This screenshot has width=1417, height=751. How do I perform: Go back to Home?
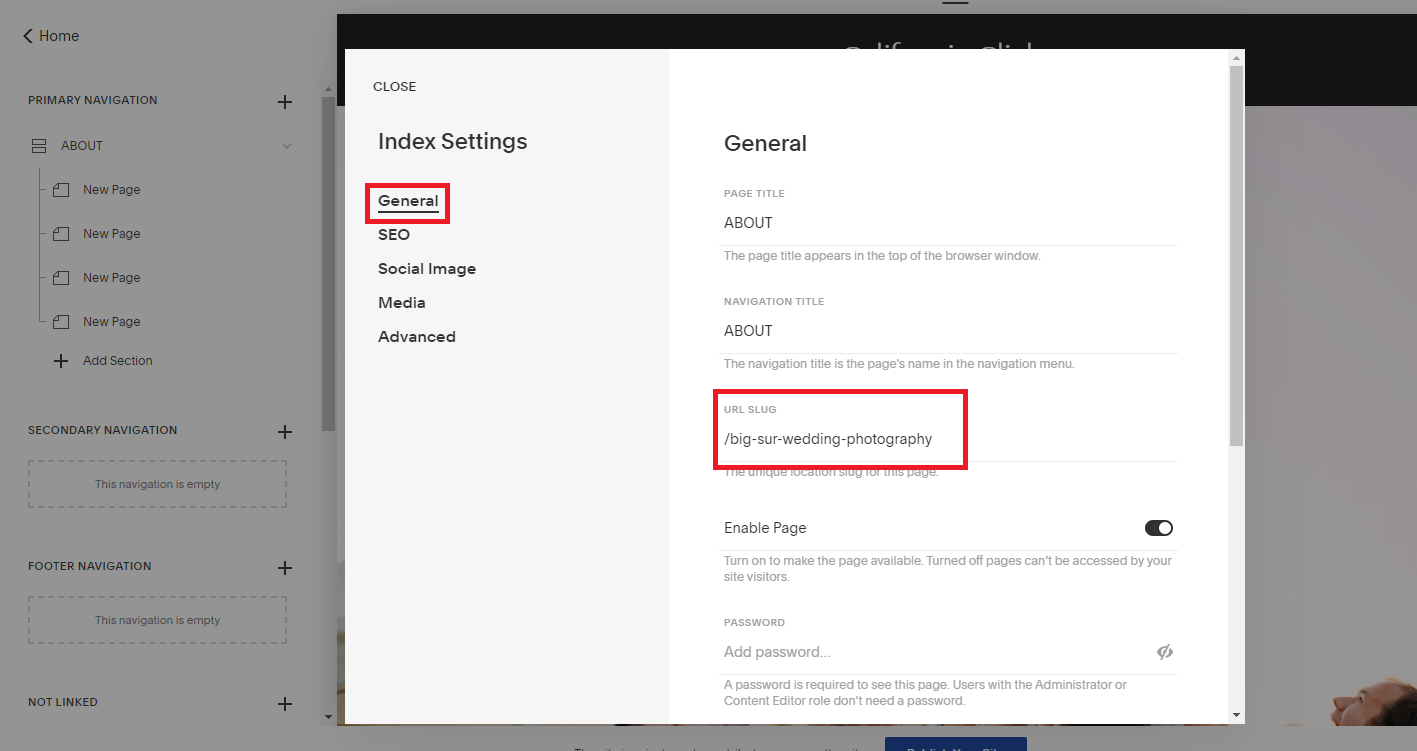[x=51, y=36]
